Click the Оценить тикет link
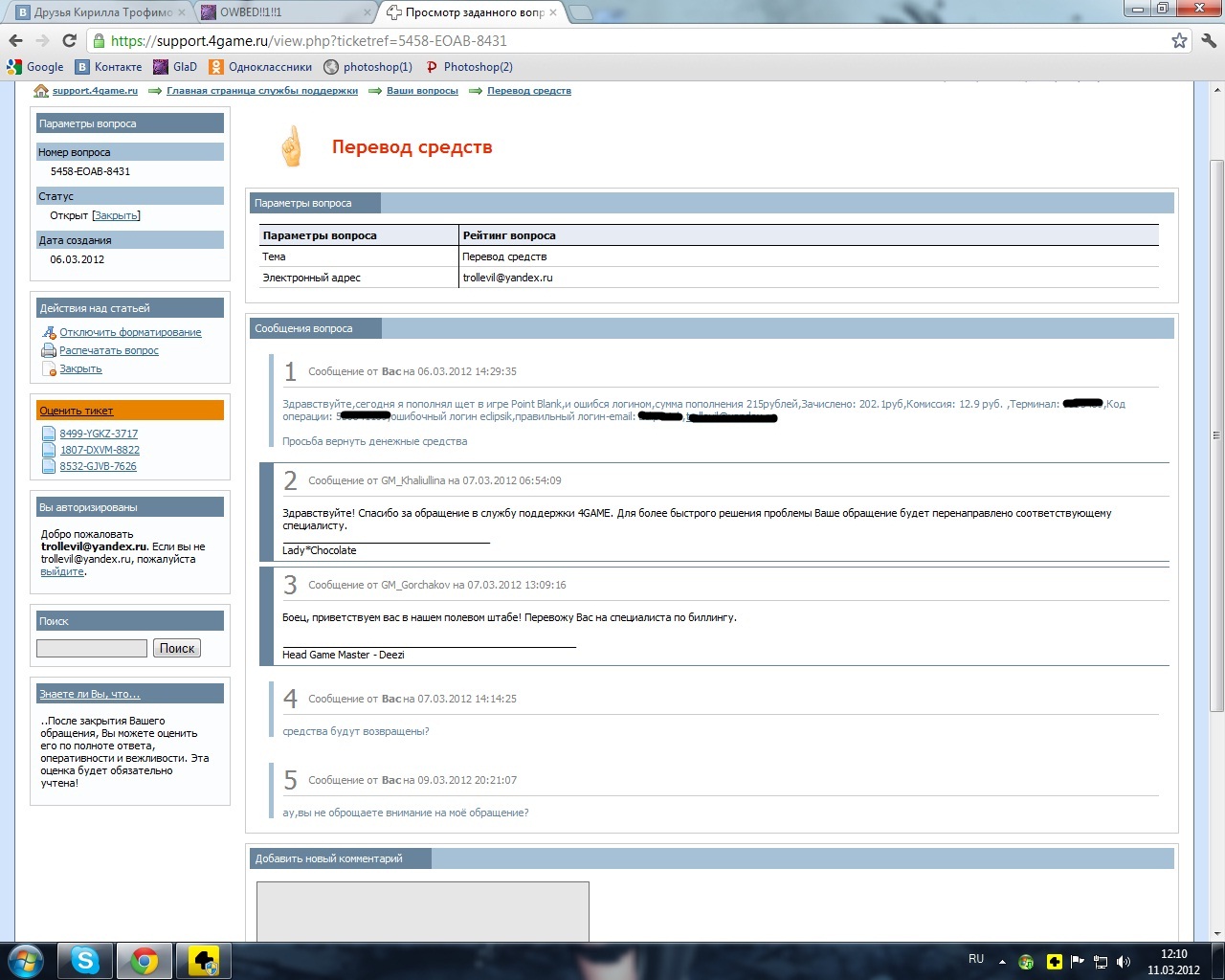This screenshot has width=1225, height=980. click(77, 411)
